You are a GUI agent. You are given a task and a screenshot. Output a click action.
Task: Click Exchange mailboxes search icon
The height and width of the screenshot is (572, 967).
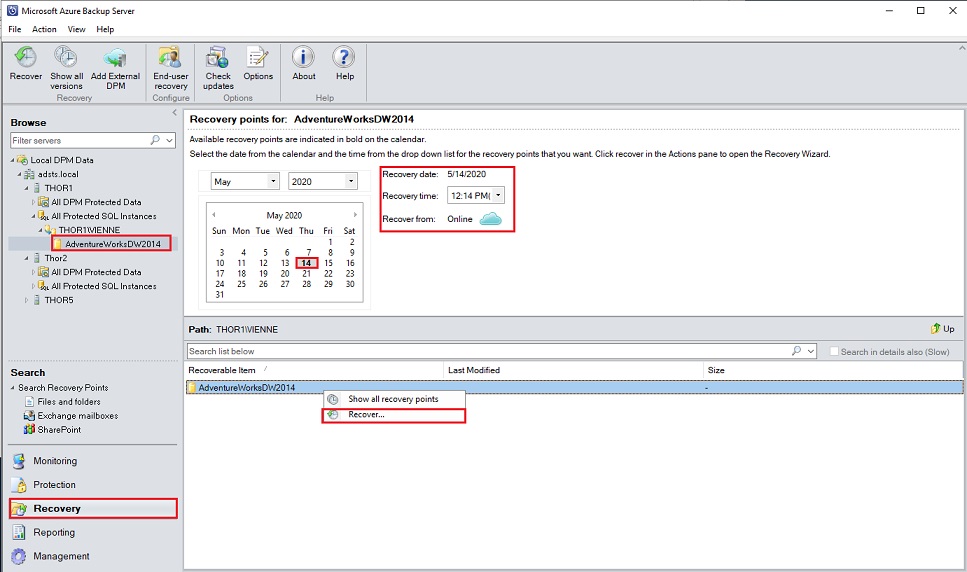pos(29,415)
